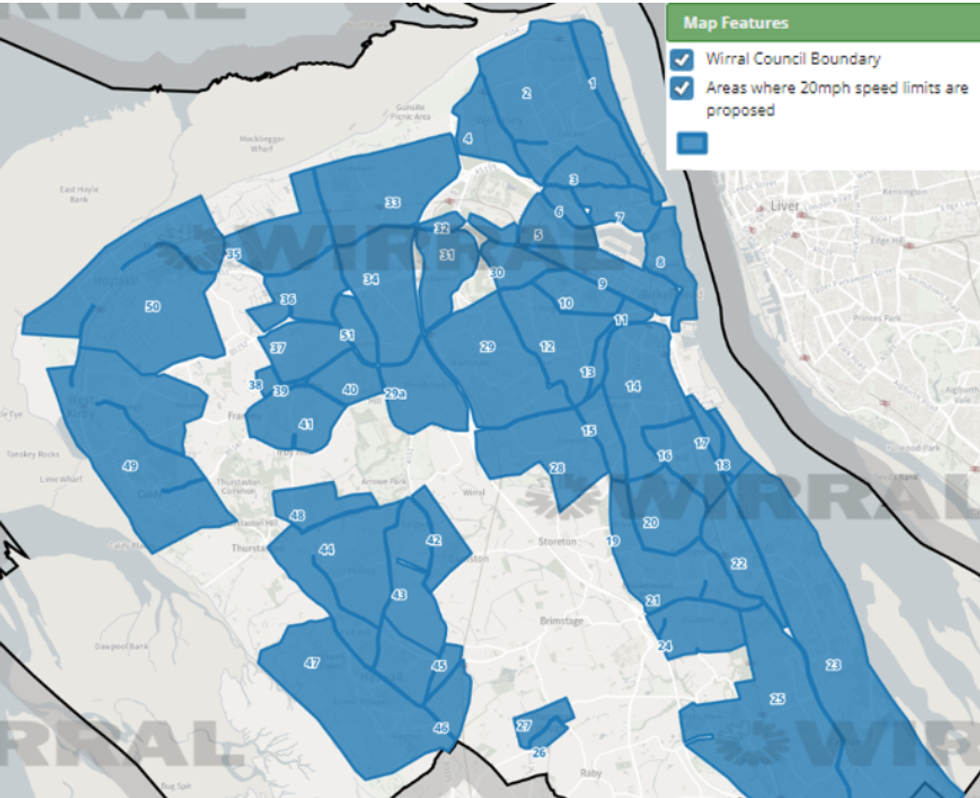
Task: Select the zone 44 area marker
Action: (x=327, y=549)
